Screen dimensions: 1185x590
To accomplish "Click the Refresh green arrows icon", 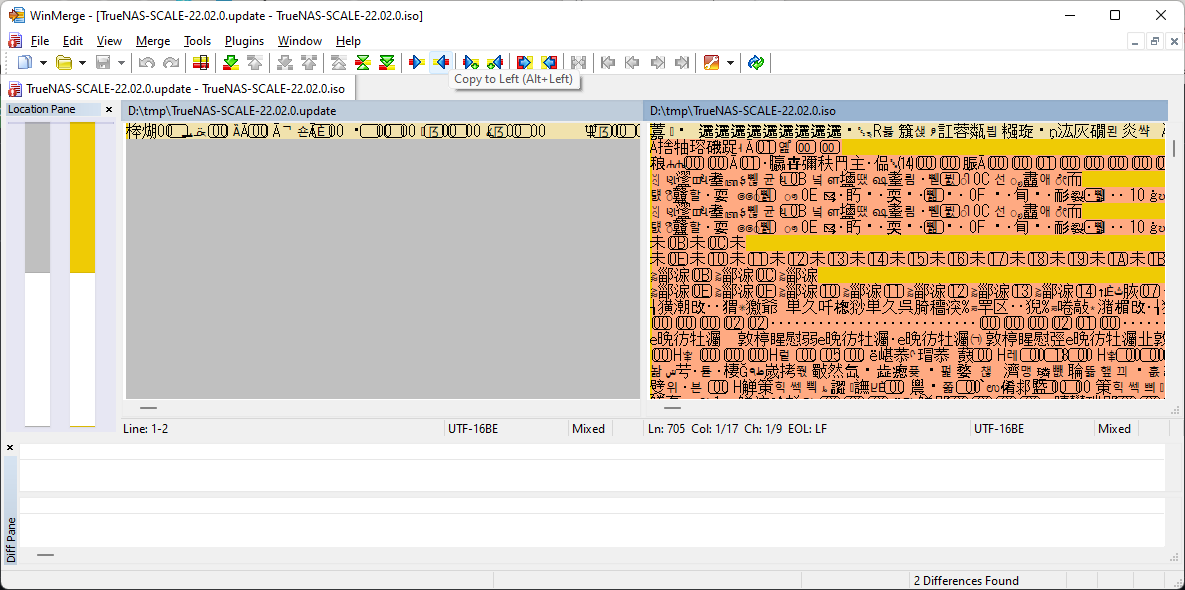I will 756,63.
